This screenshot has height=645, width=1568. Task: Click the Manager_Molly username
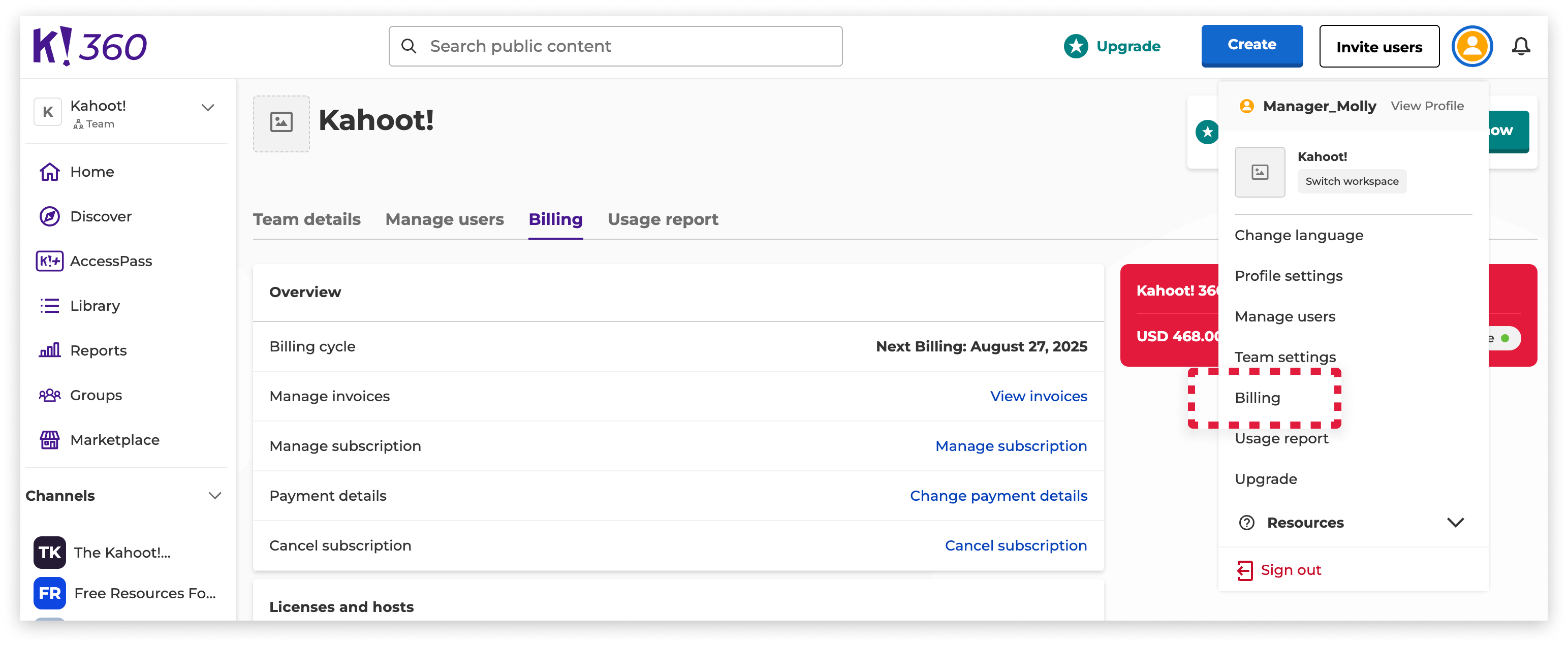tap(1319, 107)
